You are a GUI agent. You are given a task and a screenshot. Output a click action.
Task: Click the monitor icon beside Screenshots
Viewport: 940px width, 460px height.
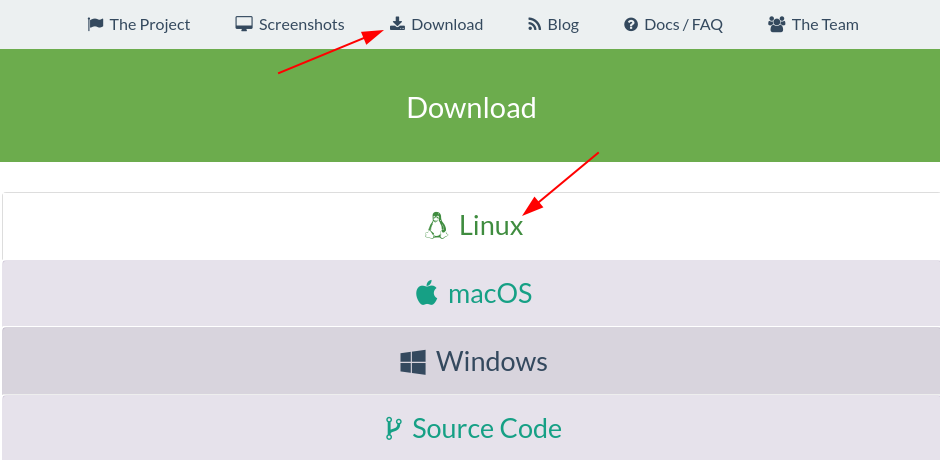pos(244,25)
